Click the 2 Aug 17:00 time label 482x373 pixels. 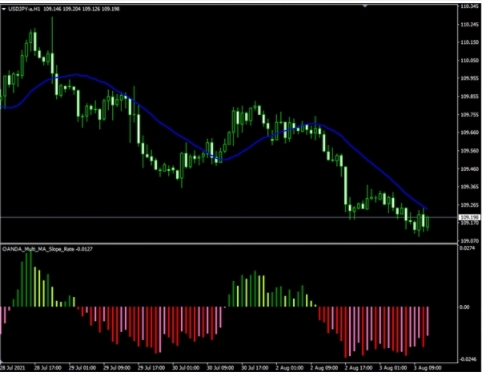358,368
